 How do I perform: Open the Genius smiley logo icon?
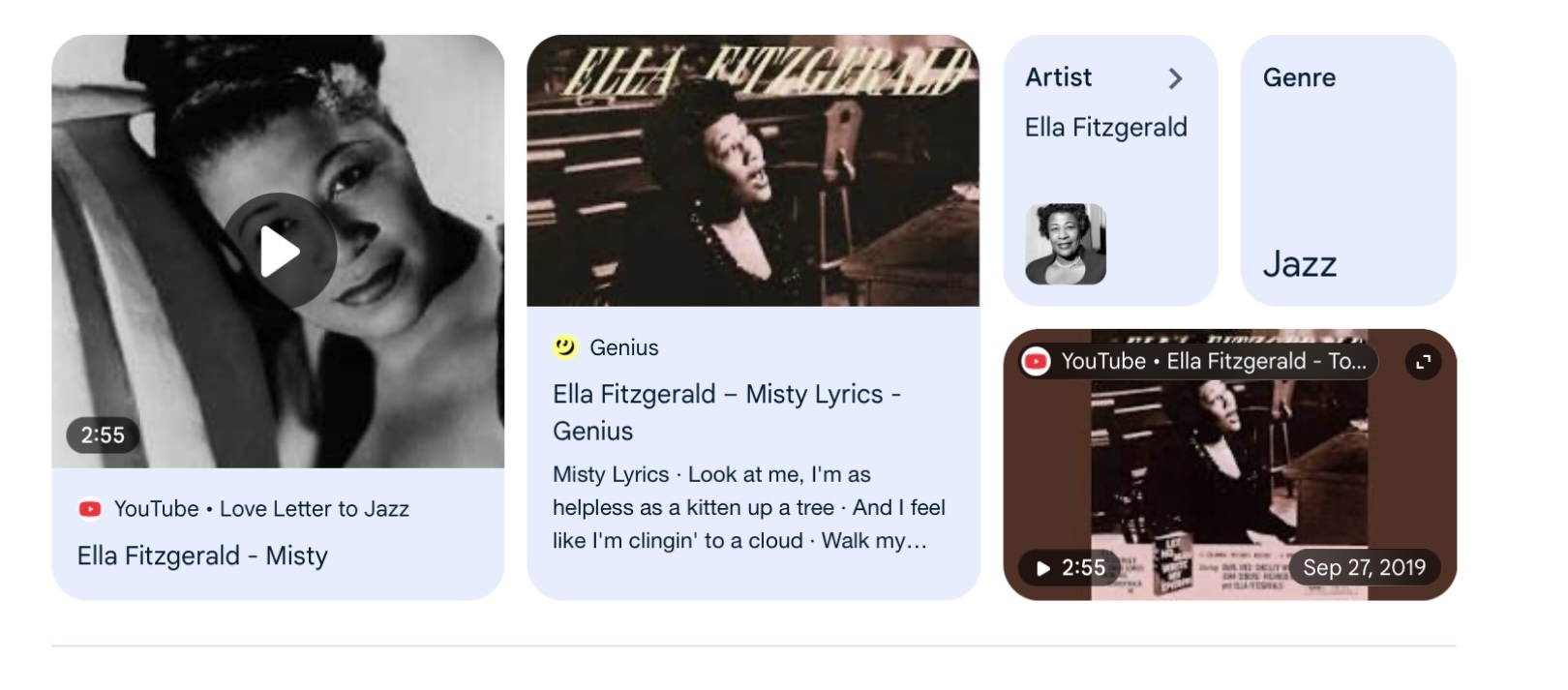pyautogui.click(x=565, y=346)
